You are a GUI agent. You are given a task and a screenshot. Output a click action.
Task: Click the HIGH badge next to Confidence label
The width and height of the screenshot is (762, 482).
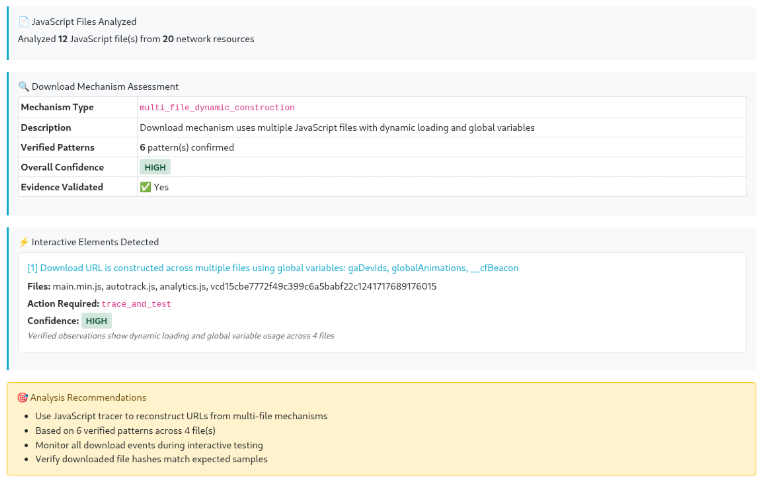click(96, 321)
